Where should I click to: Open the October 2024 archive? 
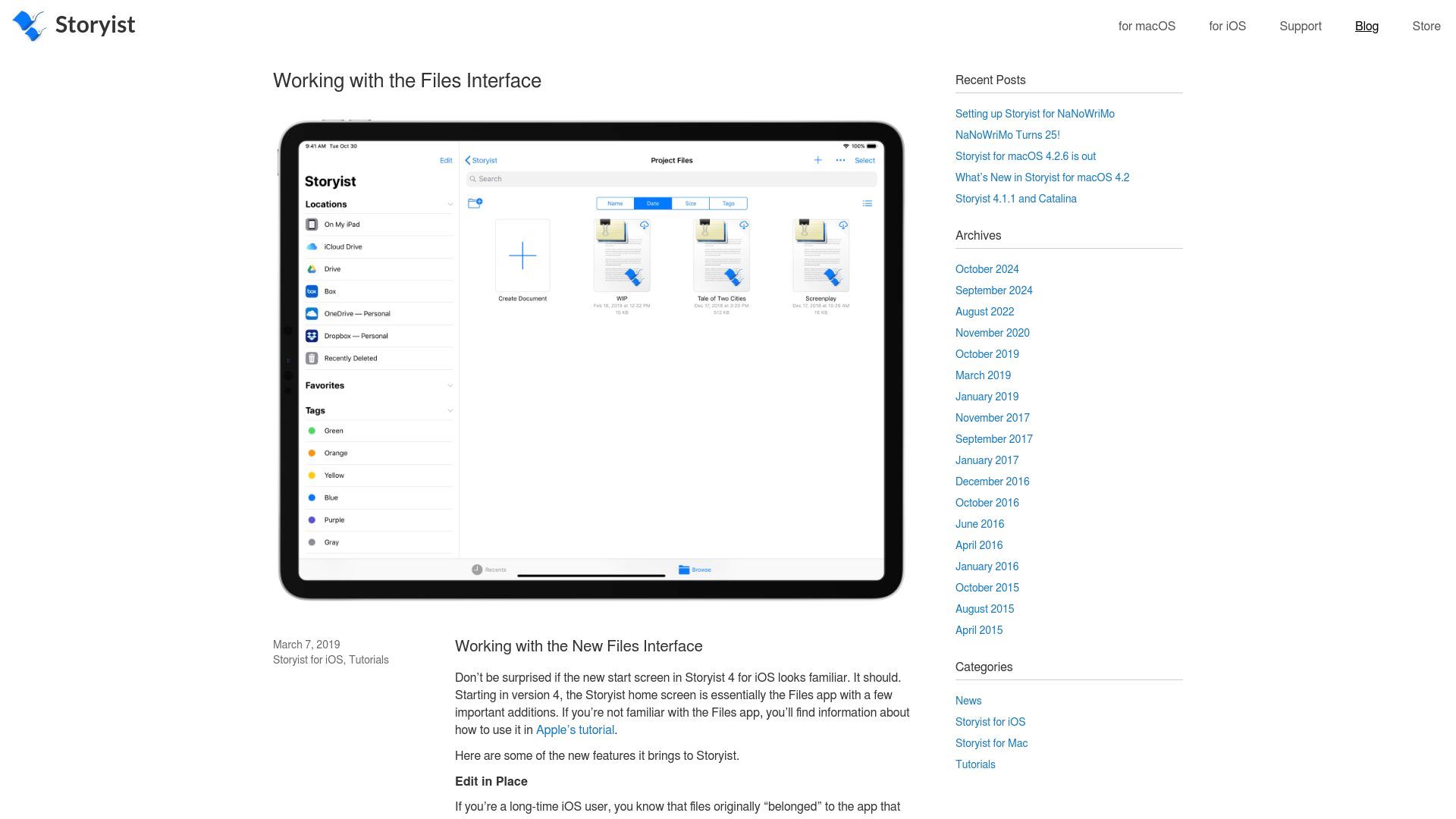pos(987,269)
